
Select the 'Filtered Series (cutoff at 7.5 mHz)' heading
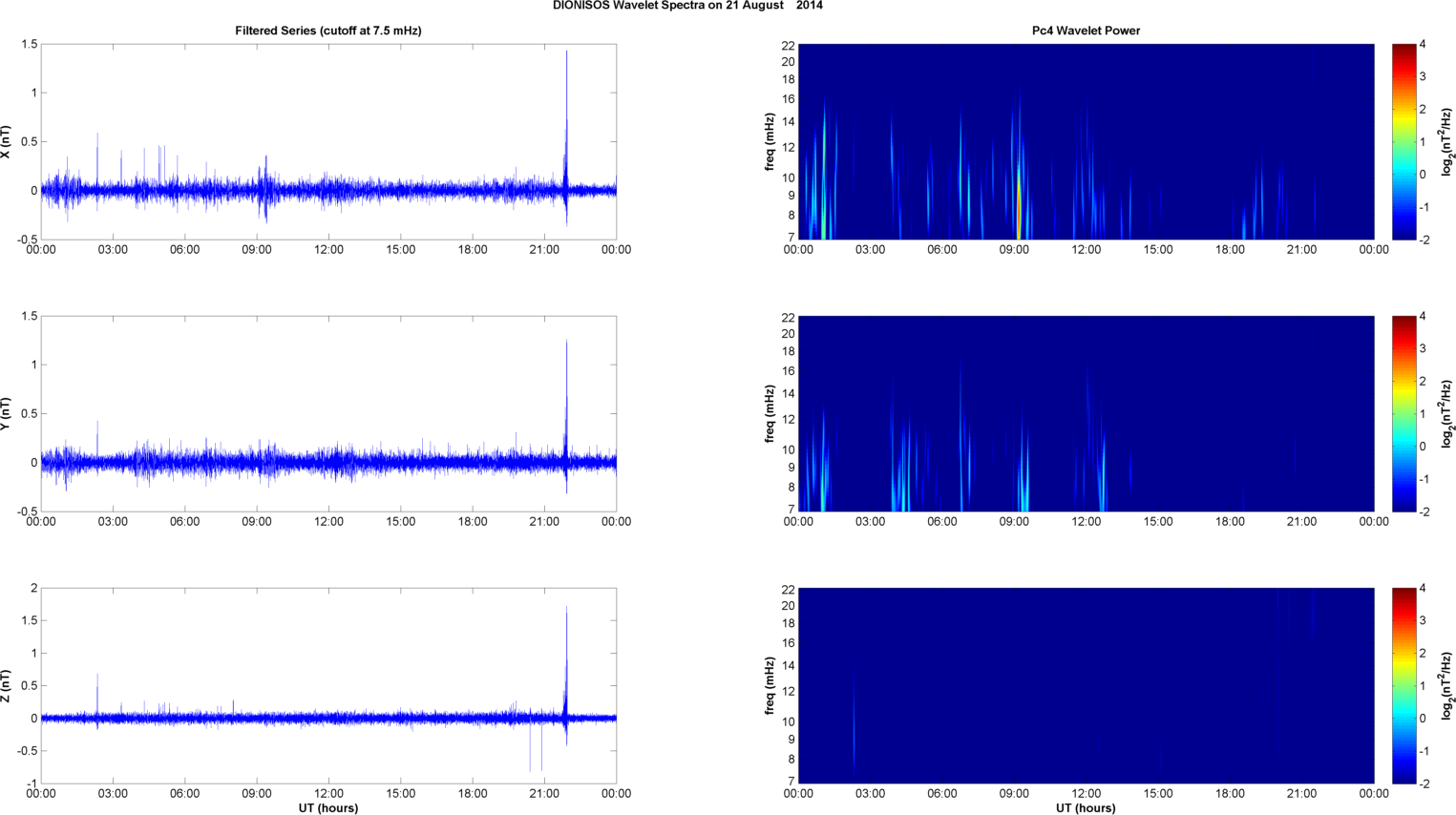(328, 31)
